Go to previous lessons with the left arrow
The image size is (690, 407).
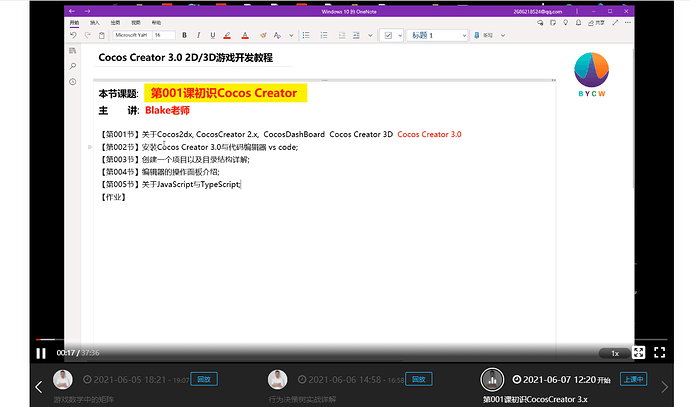[x=39, y=387]
